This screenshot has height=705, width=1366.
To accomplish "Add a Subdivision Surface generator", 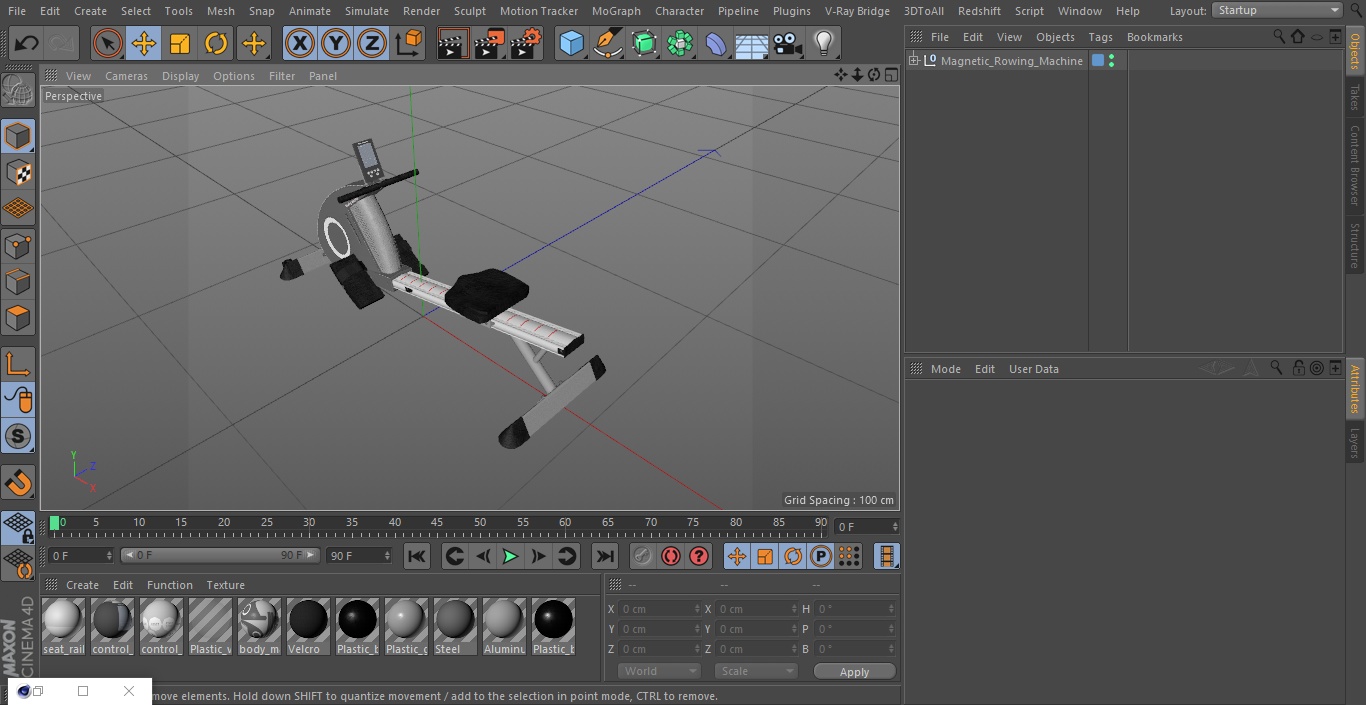I will [x=644, y=44].
